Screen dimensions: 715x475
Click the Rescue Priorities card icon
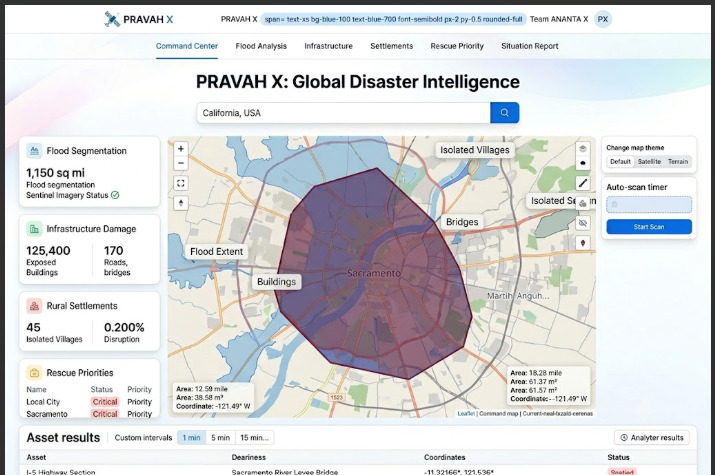tap(34, 373)
